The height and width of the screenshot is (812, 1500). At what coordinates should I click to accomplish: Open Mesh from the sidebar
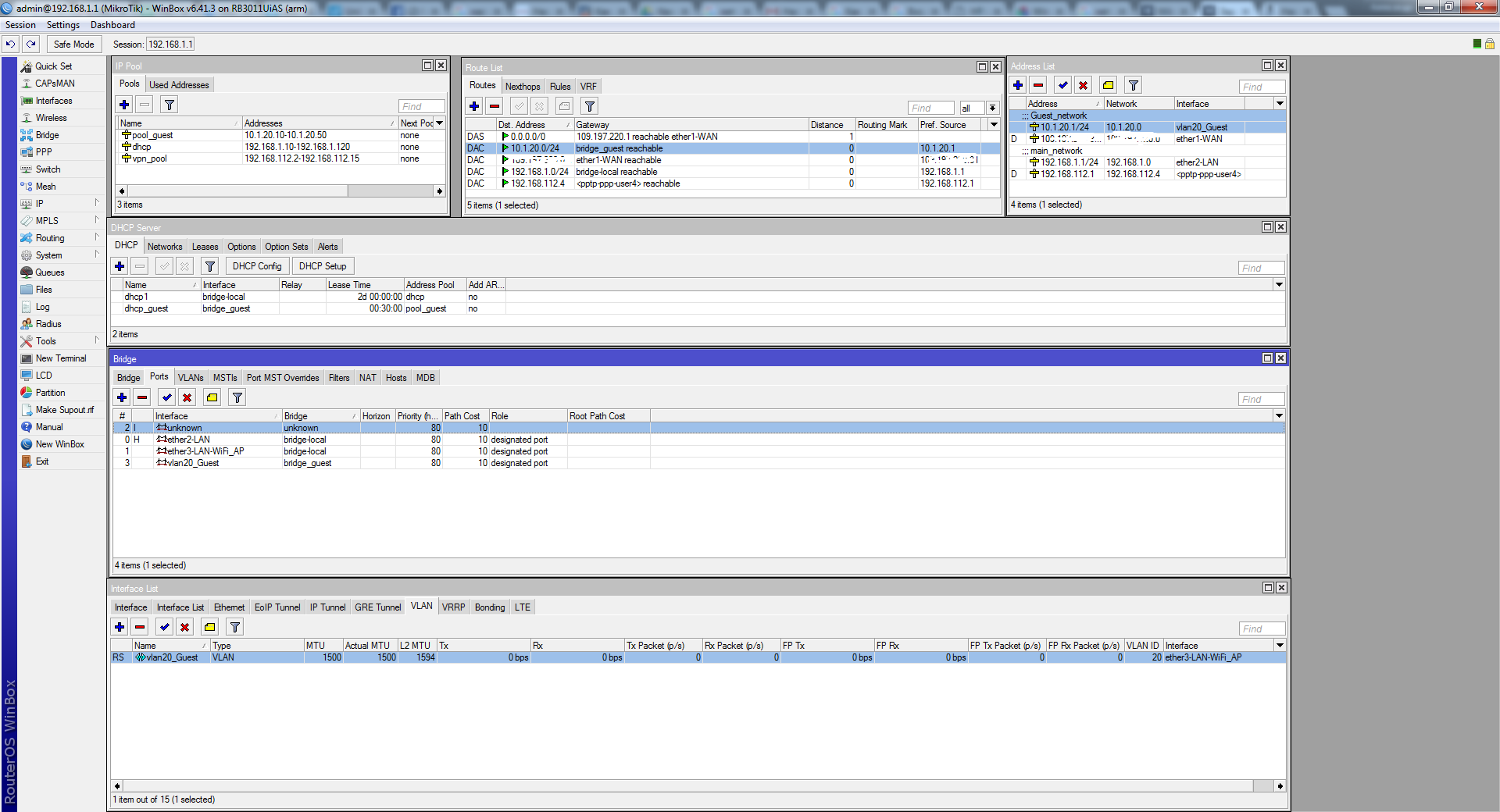coord(45,187)
